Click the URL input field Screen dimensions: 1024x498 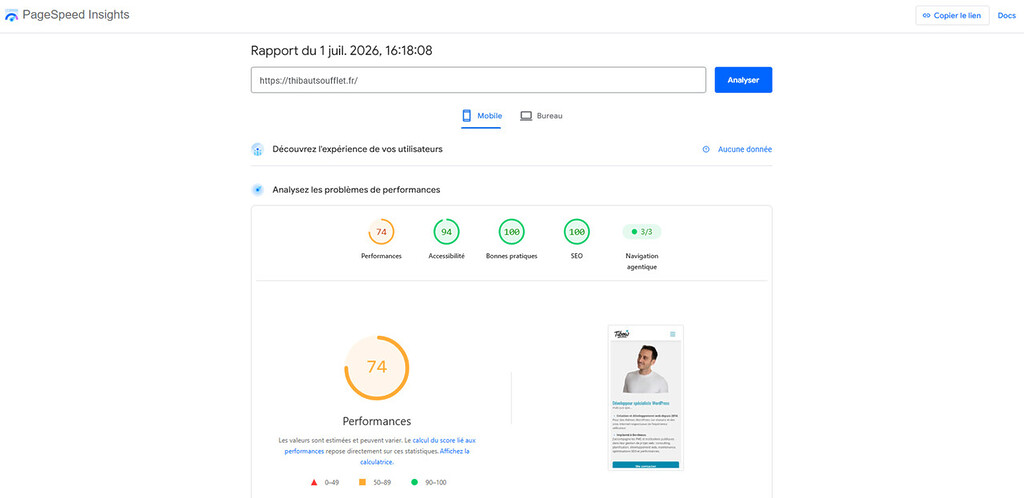478,80
